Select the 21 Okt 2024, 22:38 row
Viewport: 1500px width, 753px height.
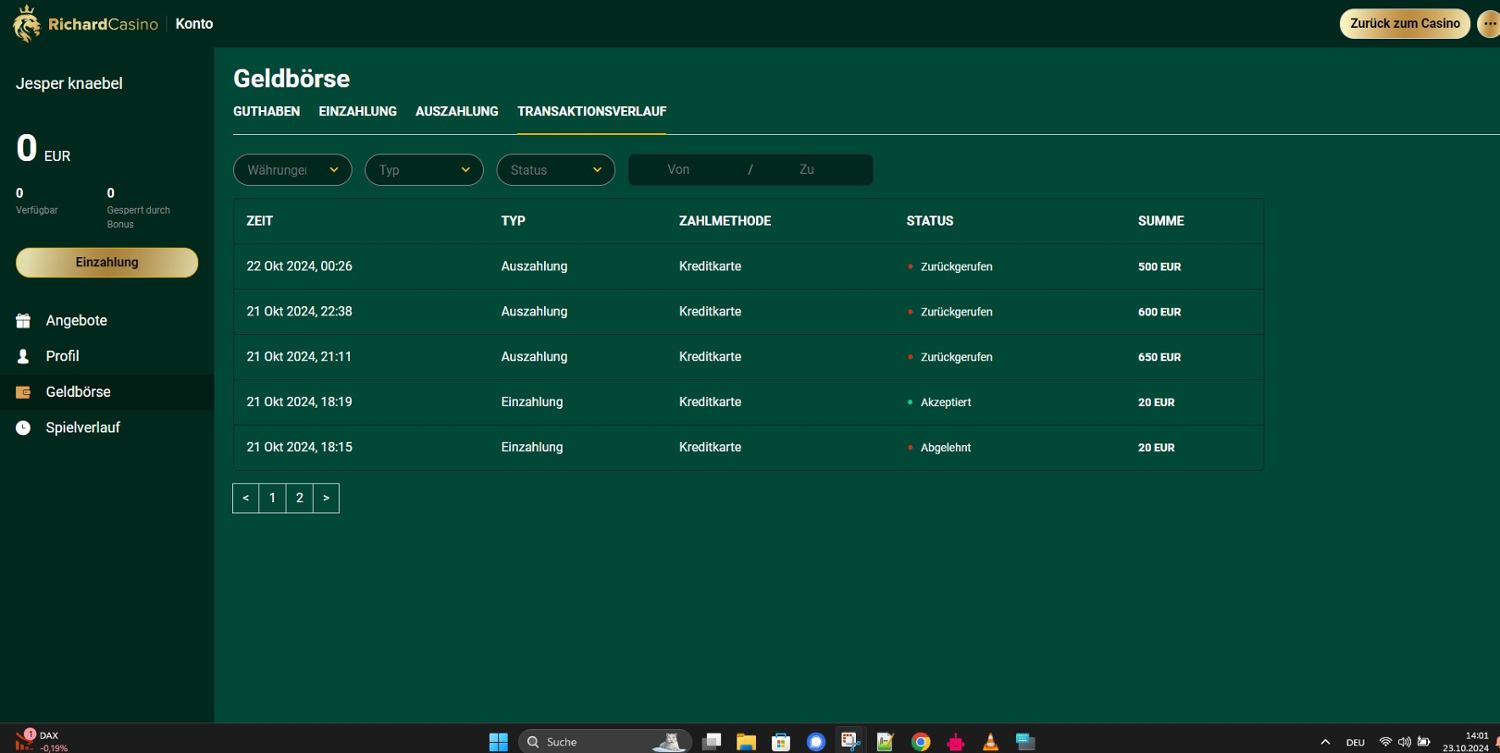pos(748,312)
